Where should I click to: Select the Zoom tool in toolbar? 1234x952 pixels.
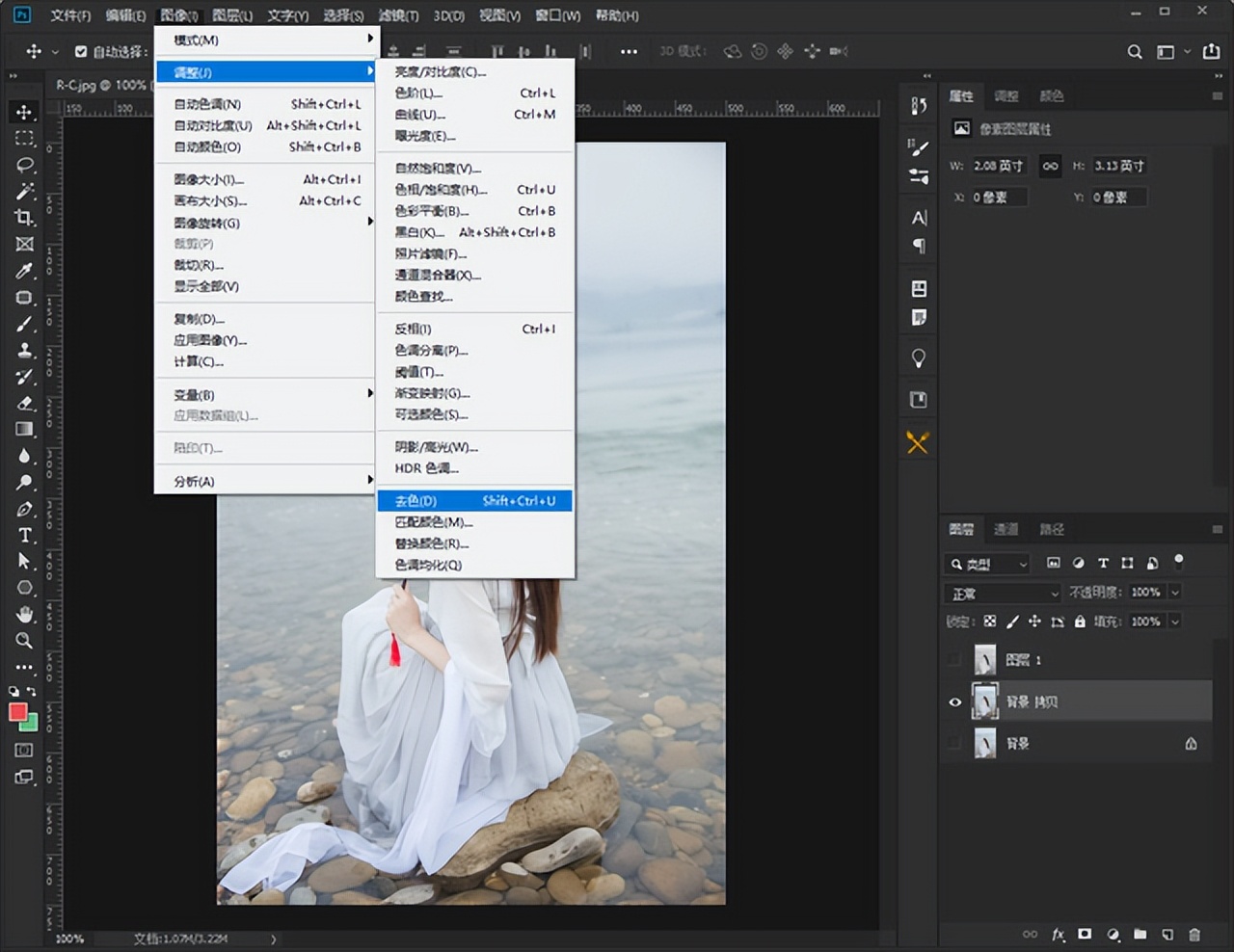point(25,641)
